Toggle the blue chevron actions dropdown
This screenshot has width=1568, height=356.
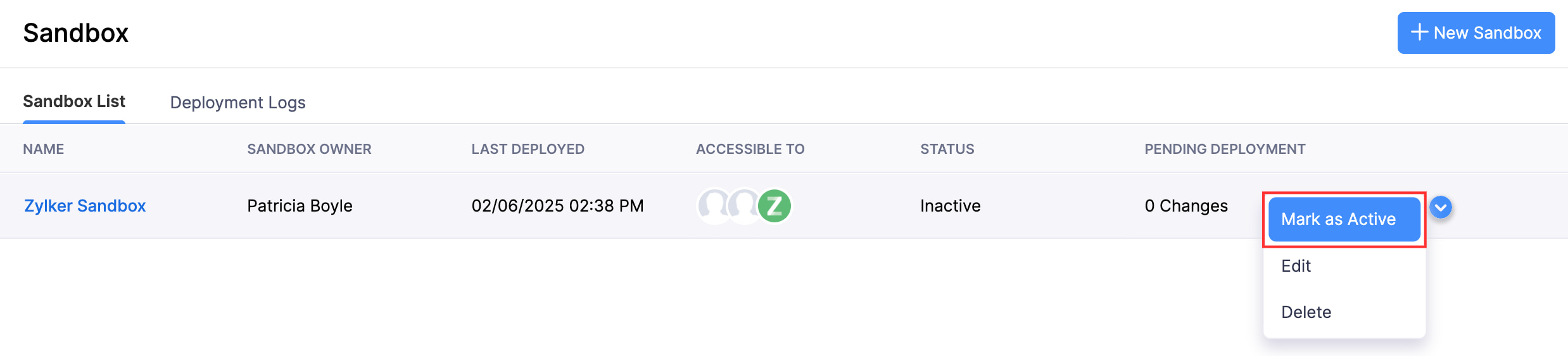click(1441, 207)
